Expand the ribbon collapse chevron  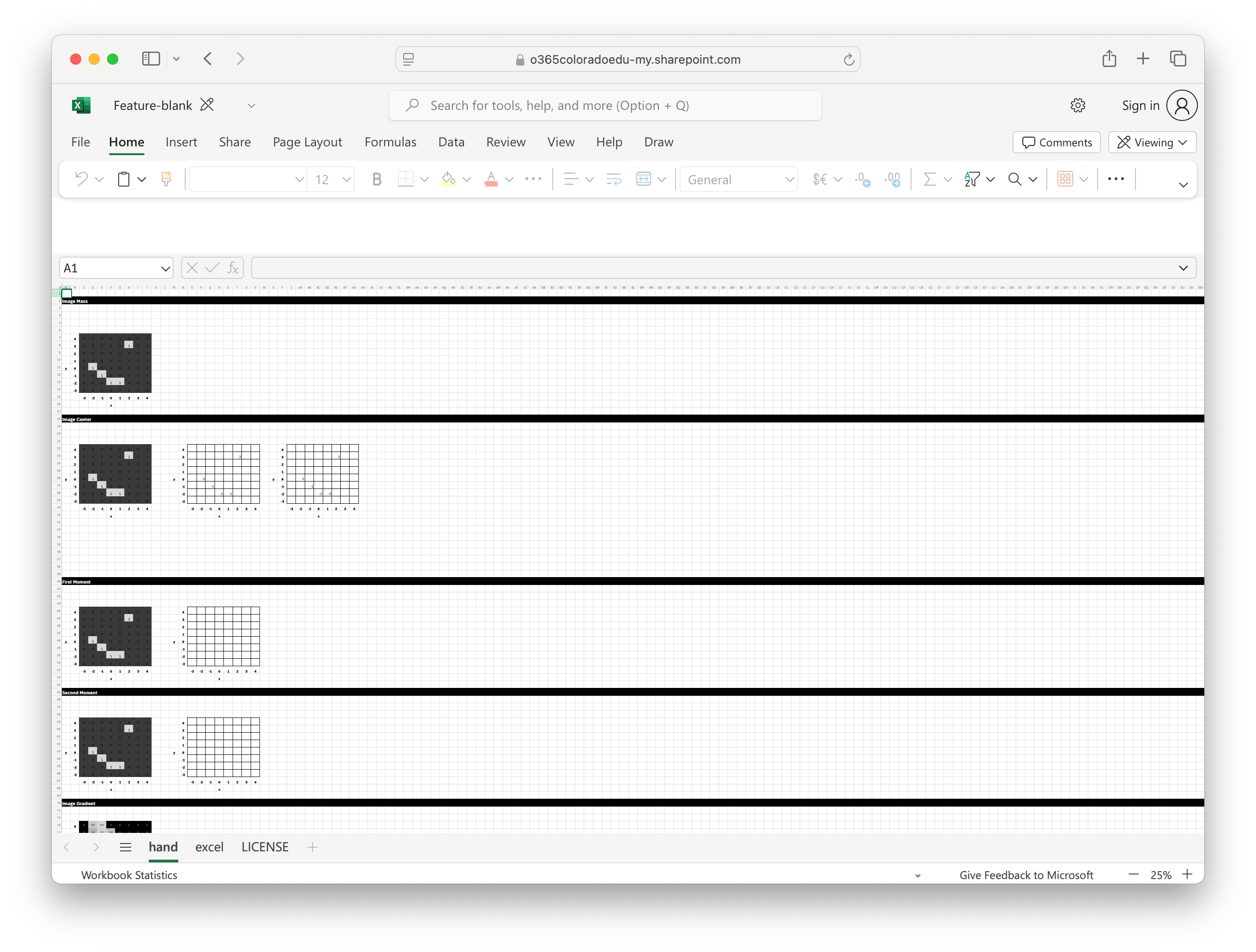tap(1183, 185)
